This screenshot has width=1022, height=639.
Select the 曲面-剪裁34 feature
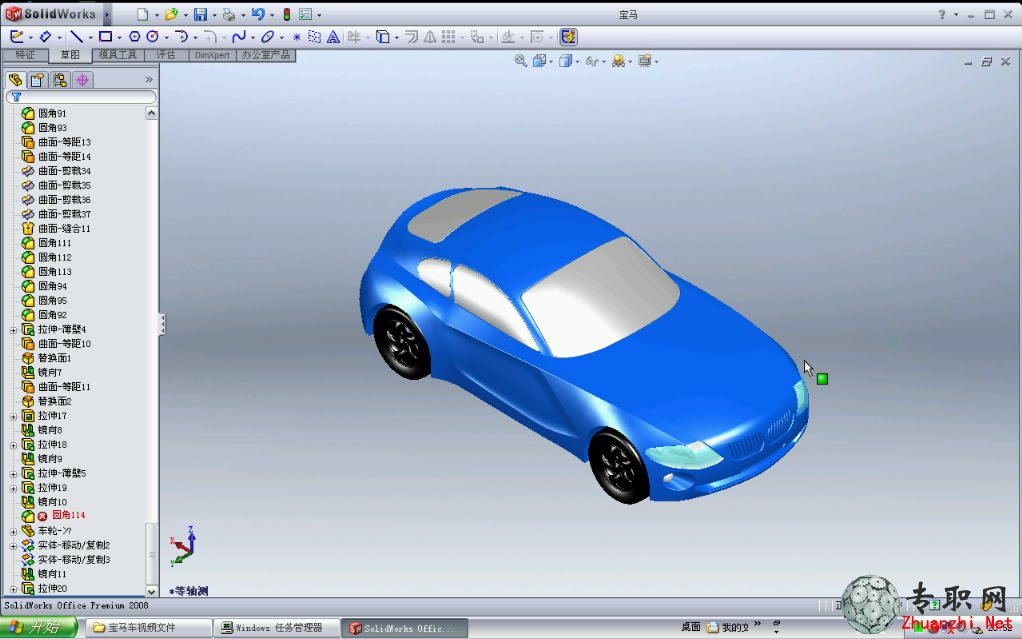(x=64, y=171)
